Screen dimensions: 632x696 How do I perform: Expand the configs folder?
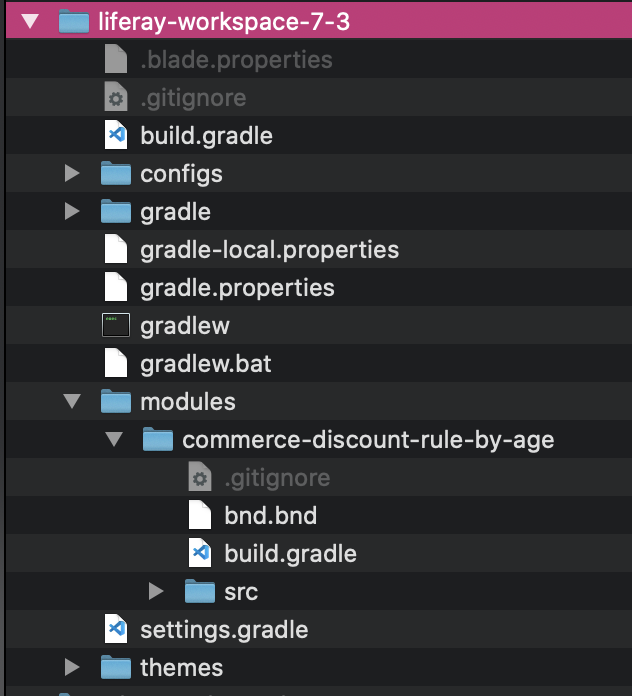(72, 173)
